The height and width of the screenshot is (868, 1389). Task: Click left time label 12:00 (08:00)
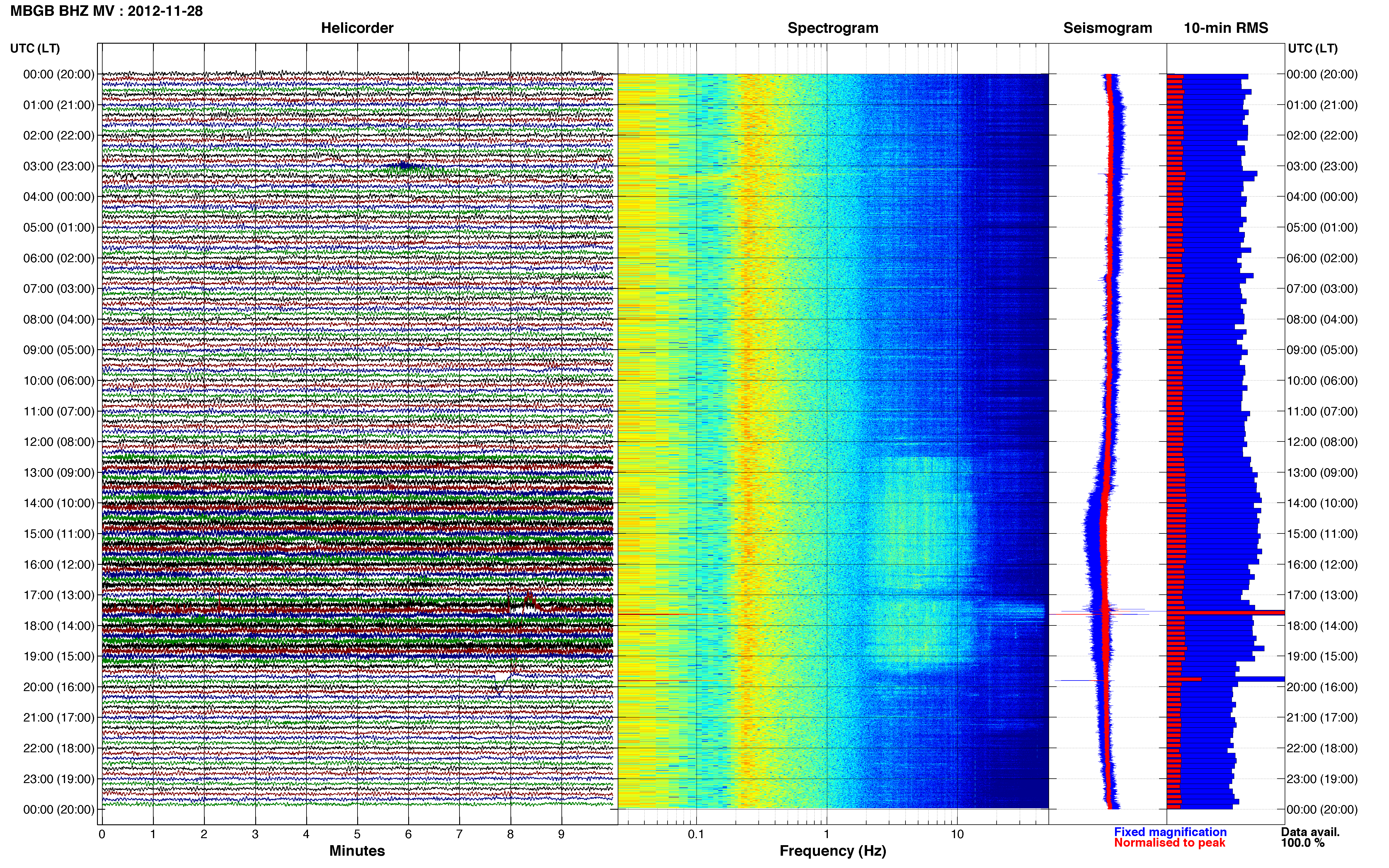59,441
